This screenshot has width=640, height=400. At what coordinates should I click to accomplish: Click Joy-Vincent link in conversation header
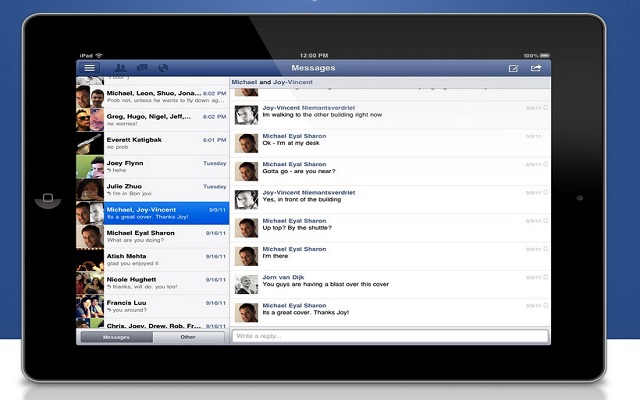[x=293, y=82]
